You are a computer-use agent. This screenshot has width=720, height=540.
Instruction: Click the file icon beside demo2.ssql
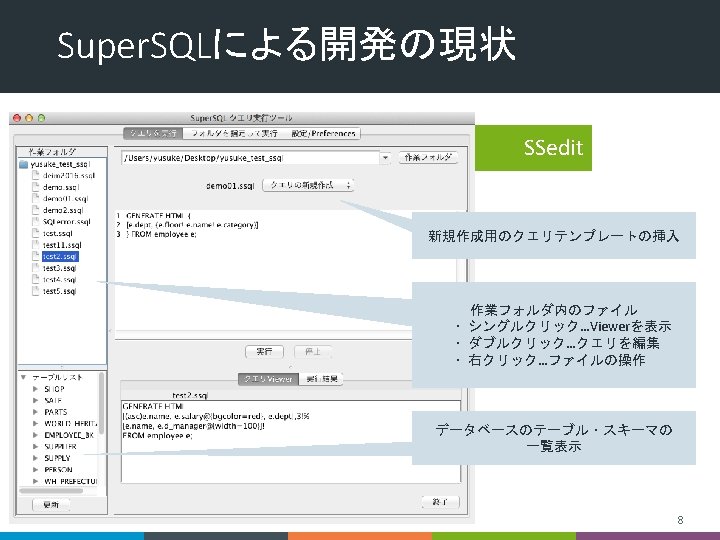click(35, 210)
